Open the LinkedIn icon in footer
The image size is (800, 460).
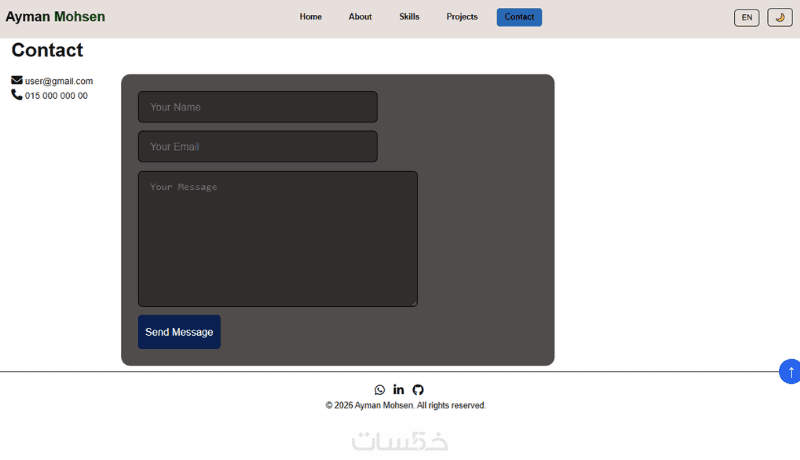click(398, 390)
